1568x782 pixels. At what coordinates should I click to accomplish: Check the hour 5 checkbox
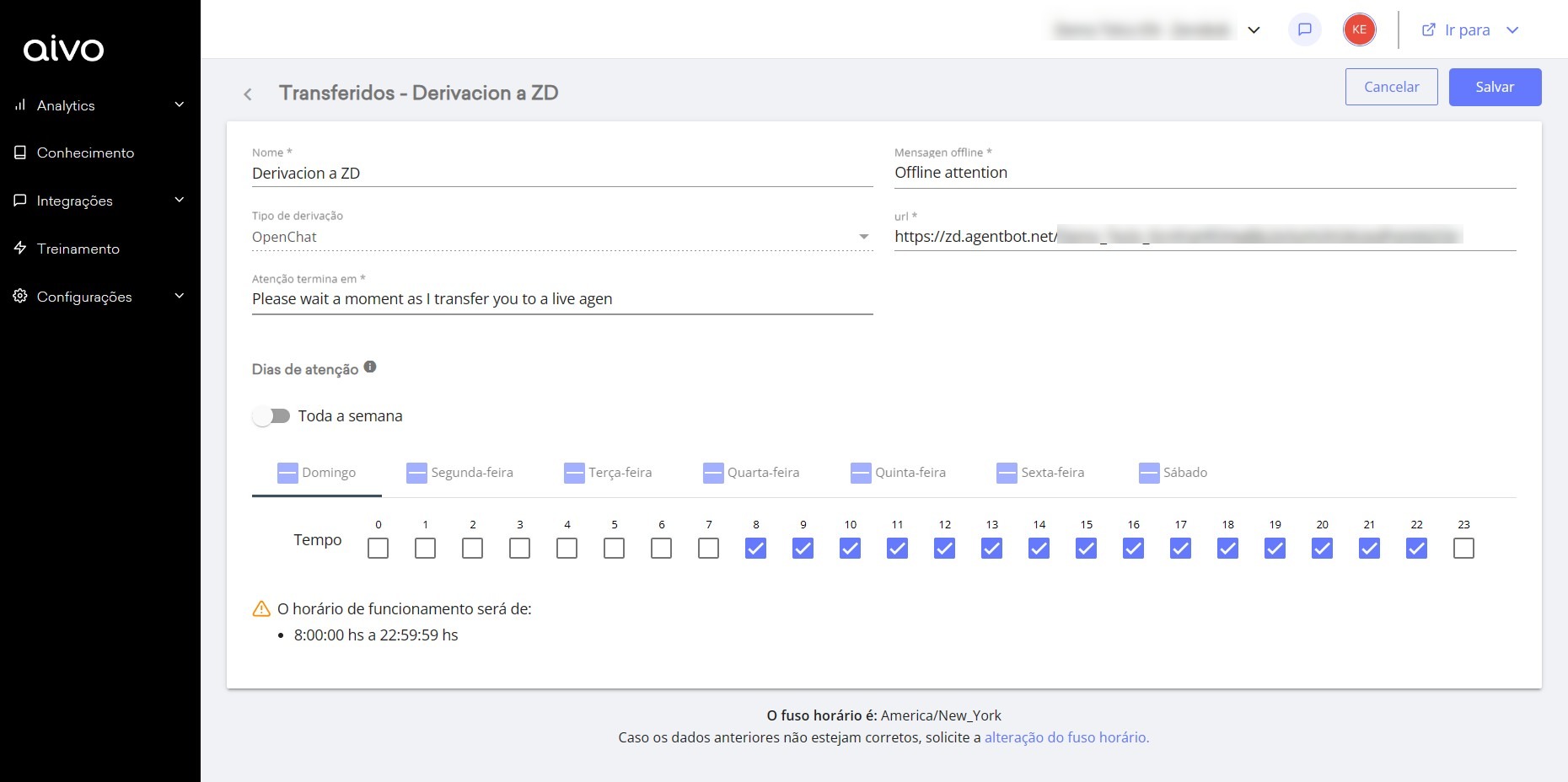tap(615, 549)
